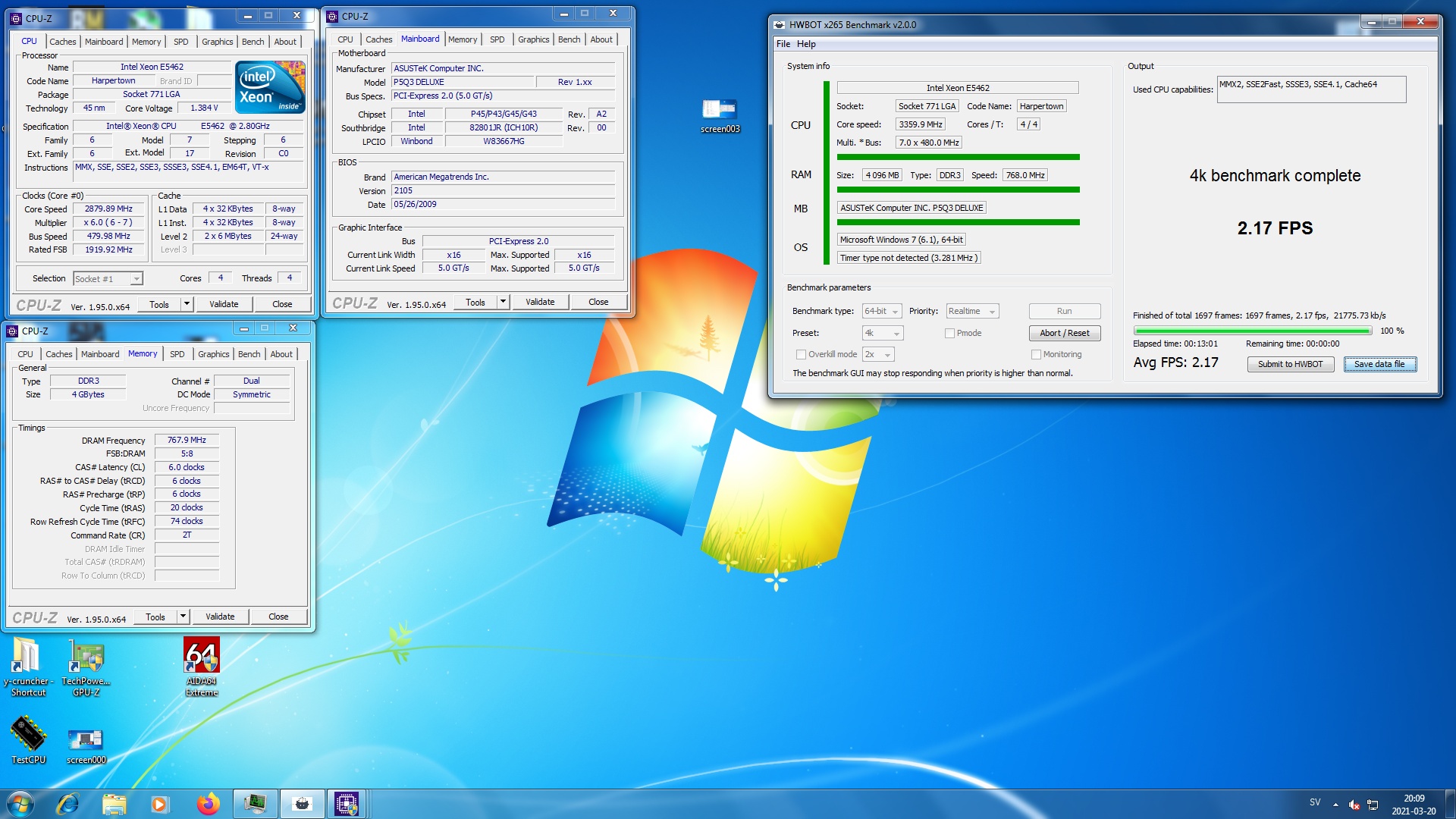Click DRAM Frequency value 767.9 MHz

187,440
